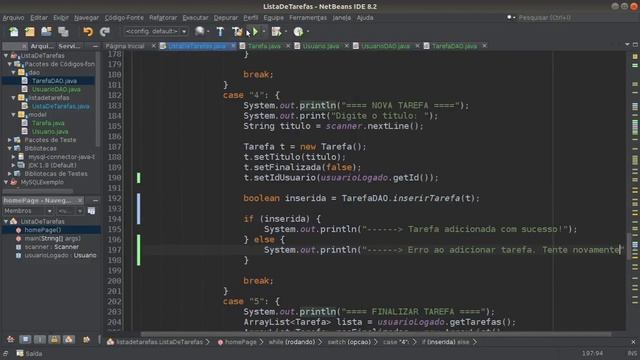
Task: Click sort icon in Navigator bottom toolbar
Action: 86,339
